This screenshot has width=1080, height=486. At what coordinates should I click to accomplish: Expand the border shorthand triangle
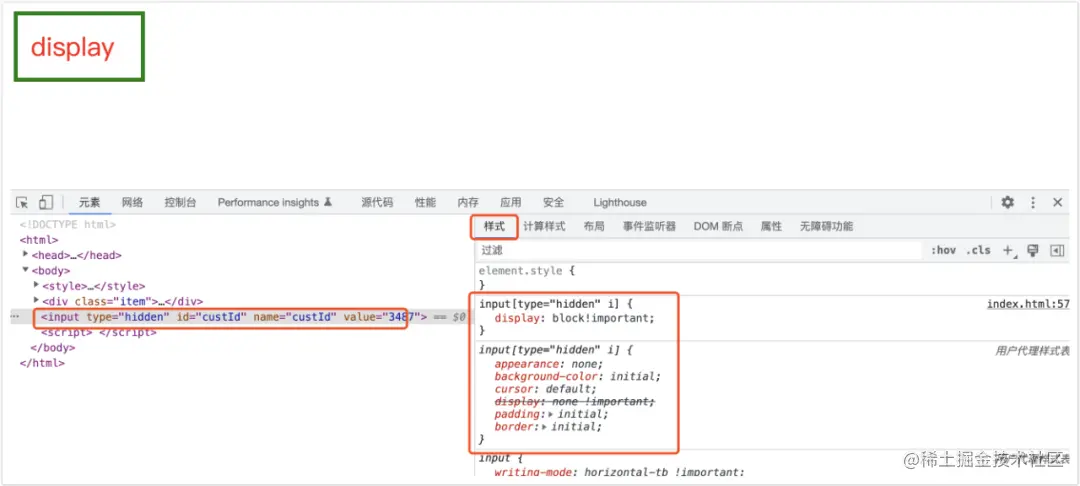click(544, 427)
